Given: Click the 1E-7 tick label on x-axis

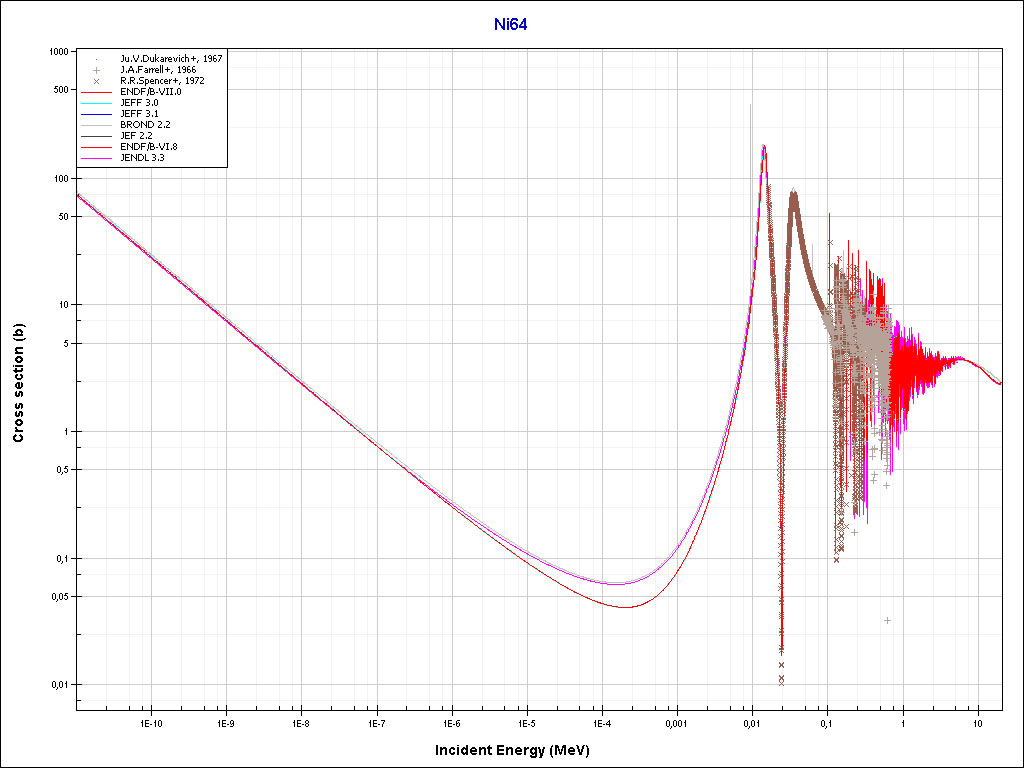Looking at the screenshot, I should (376, 722).
